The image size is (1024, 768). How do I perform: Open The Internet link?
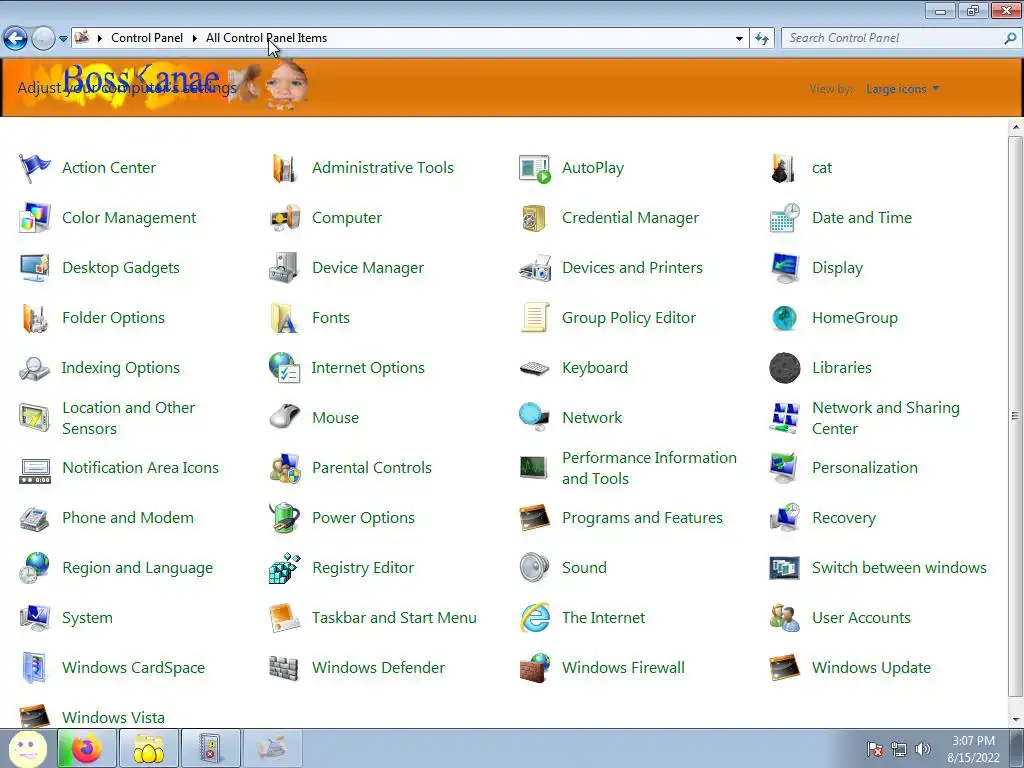click(603, 618)
